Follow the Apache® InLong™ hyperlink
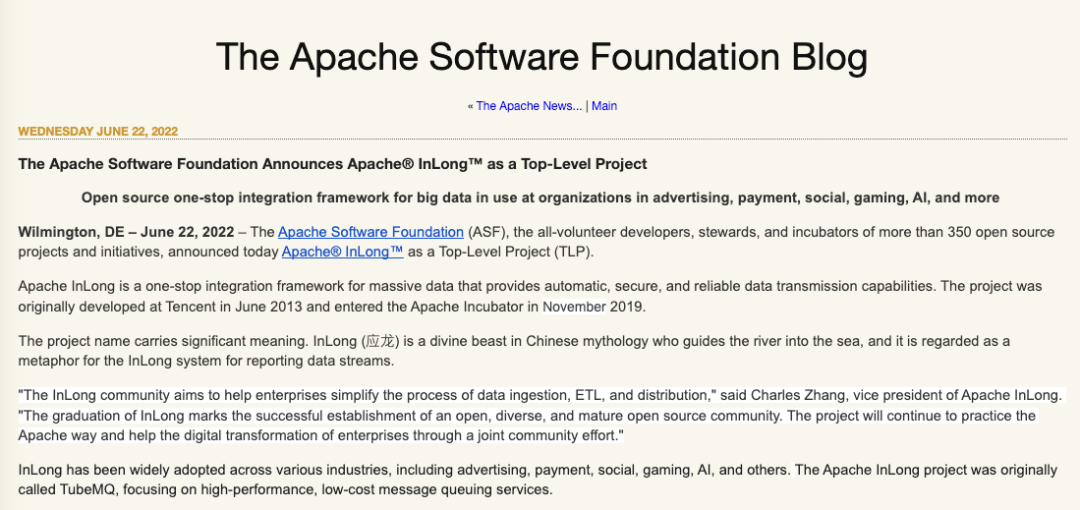This screenshot has height=510, width=1080. [x=342, y=252]
